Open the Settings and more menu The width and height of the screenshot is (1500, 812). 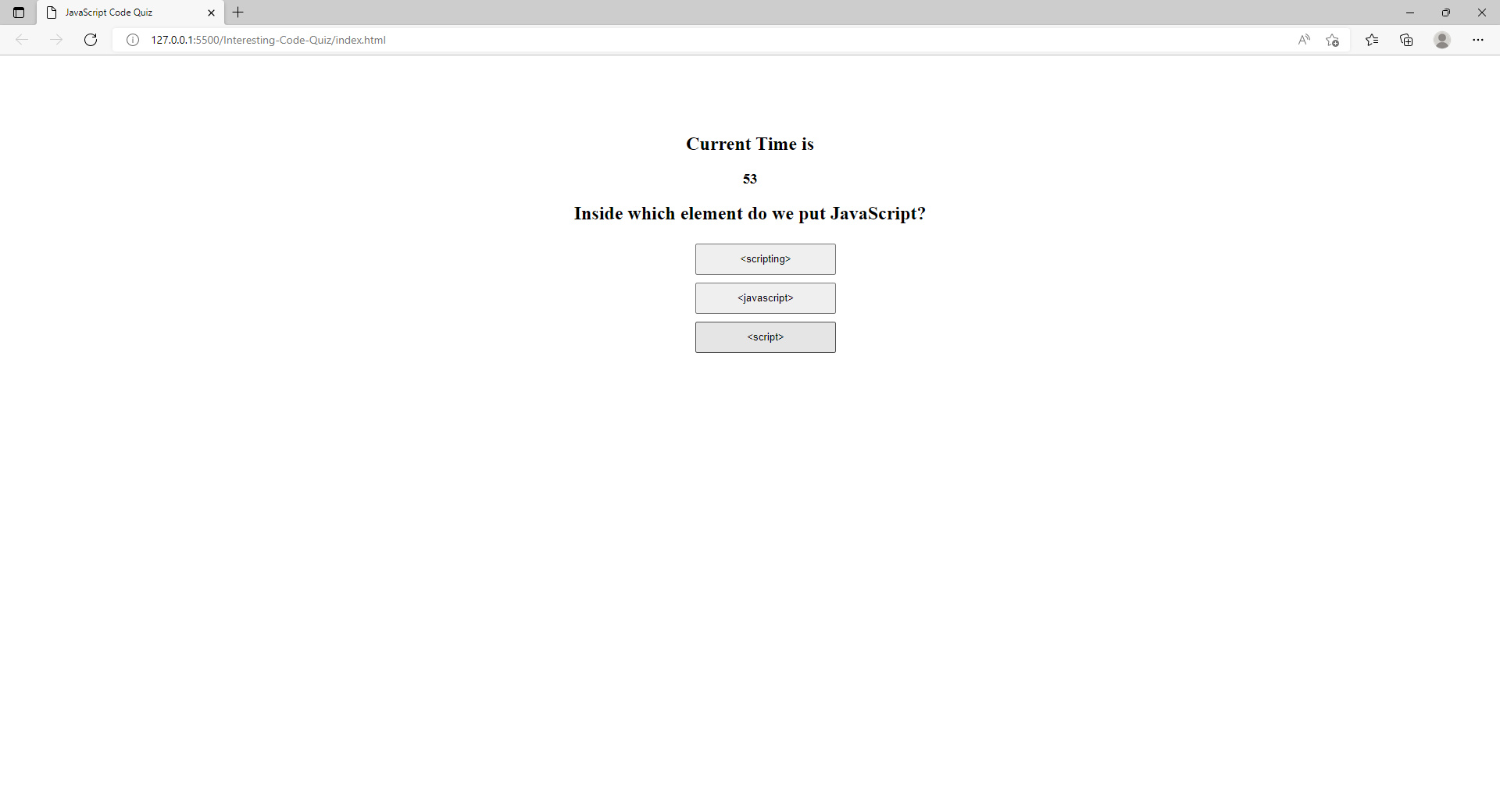pos(1479,40)
